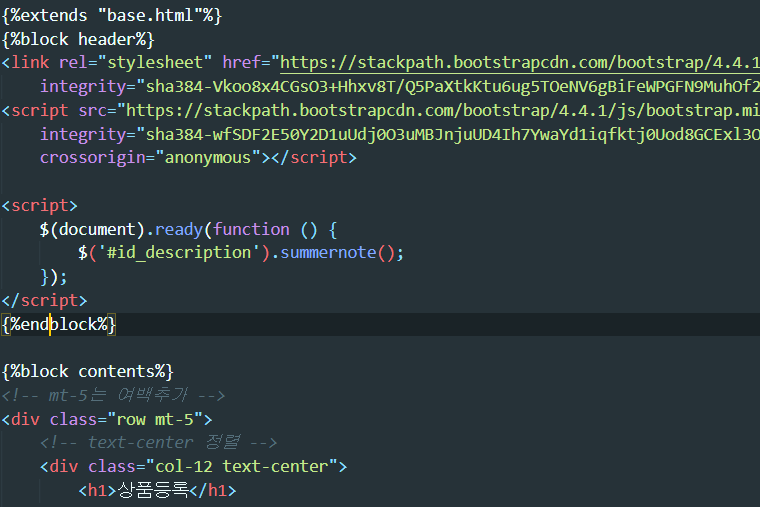
Task: Click '#id_description' selector string
Action: coord(179,253)
